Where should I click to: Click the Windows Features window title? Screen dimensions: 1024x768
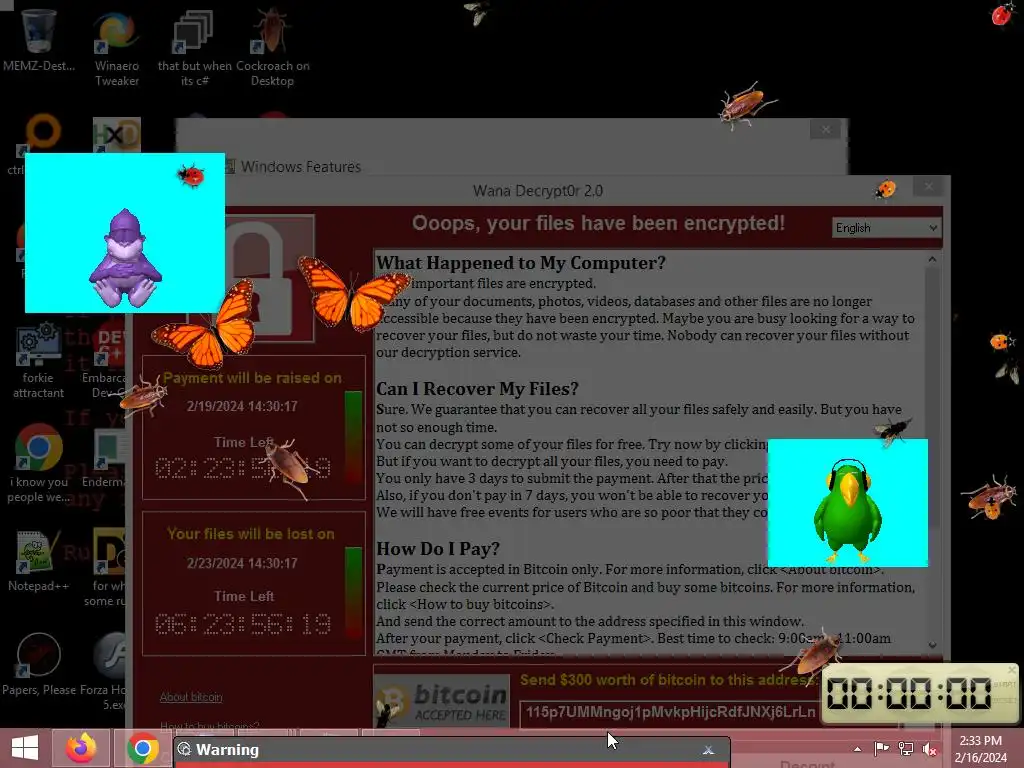[x=300, y=167]
